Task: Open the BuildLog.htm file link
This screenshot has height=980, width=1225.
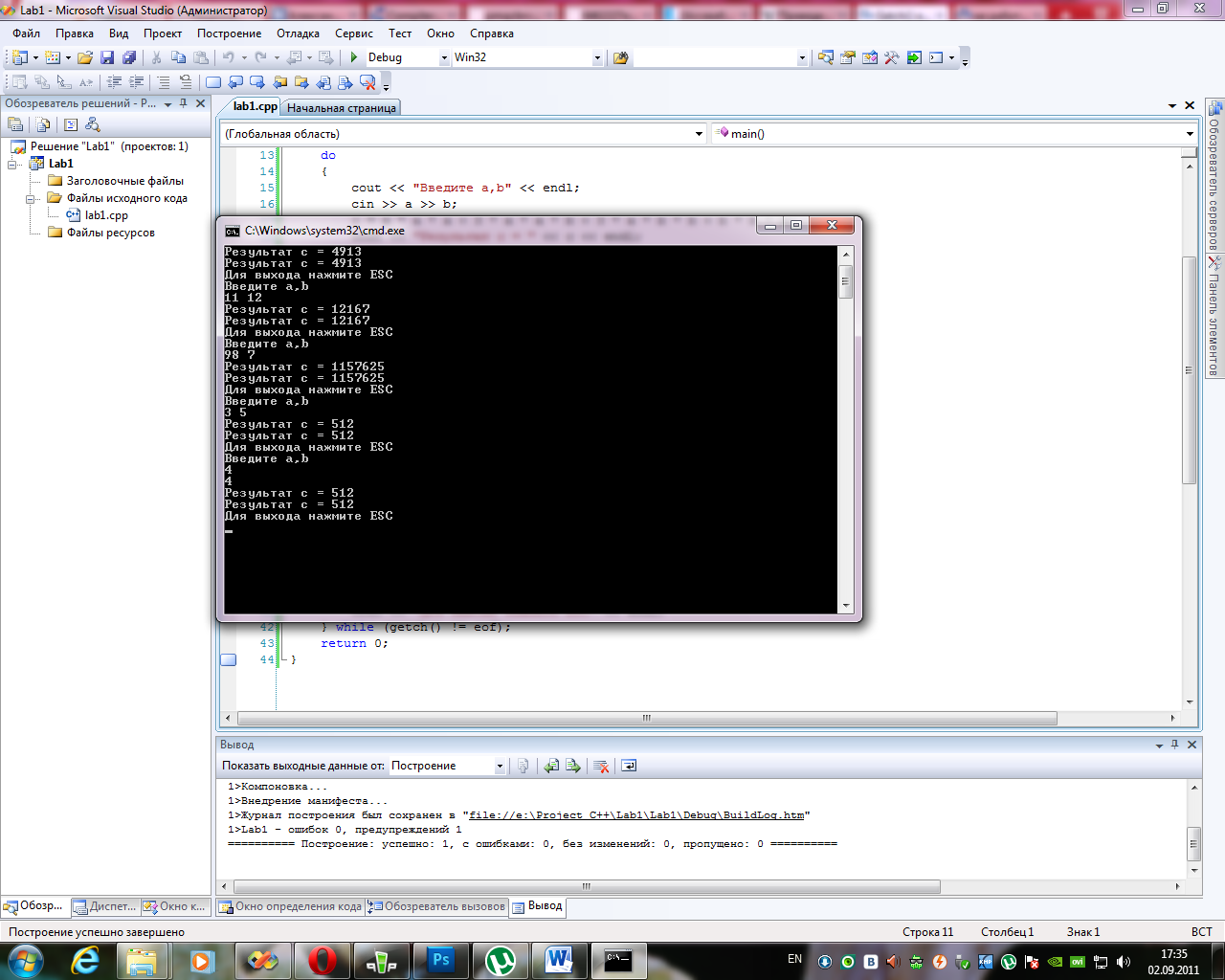Action: [x=636, y=815]
